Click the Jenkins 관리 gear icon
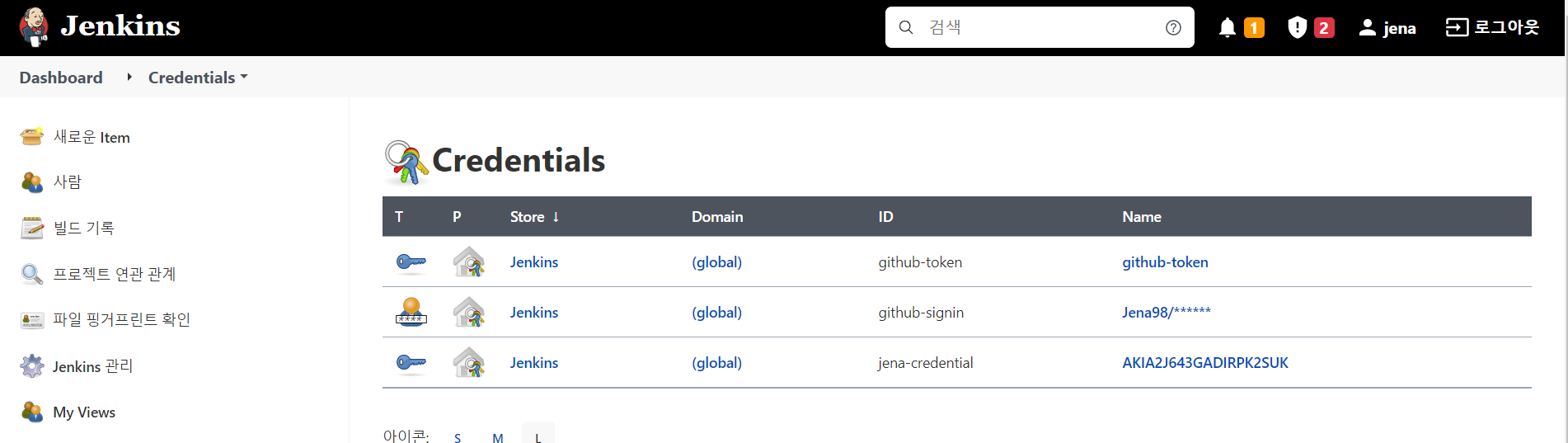 tap(32, 365)
